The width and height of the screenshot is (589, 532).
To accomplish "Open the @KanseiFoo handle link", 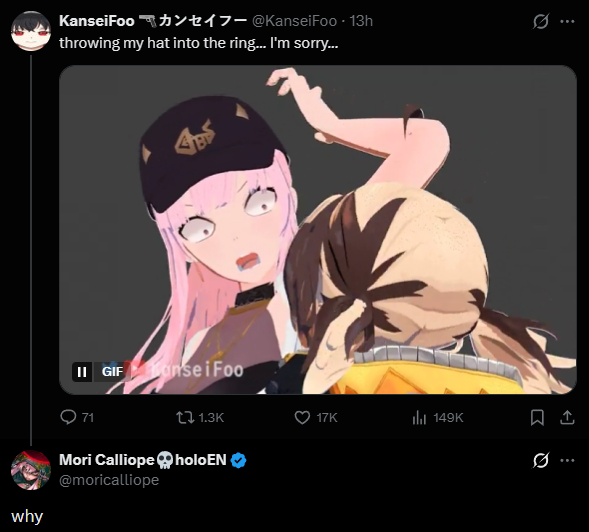I will (x=294, y=21).
